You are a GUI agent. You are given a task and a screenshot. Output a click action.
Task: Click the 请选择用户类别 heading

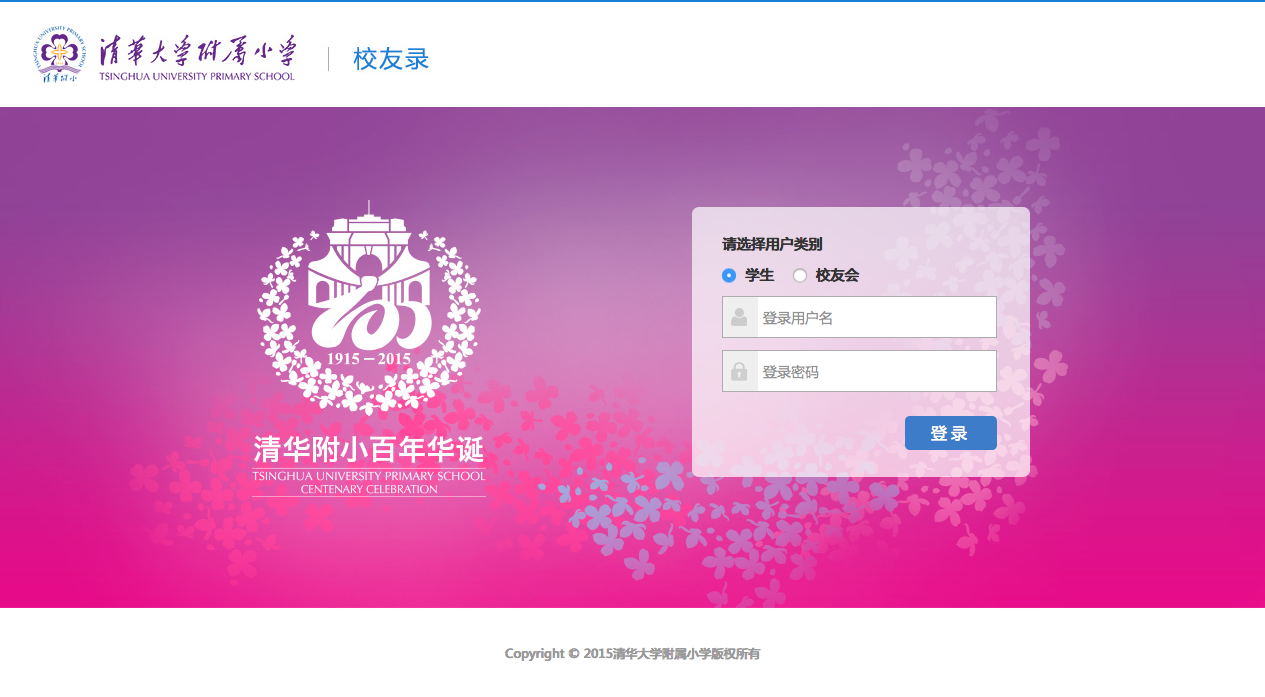772,244
